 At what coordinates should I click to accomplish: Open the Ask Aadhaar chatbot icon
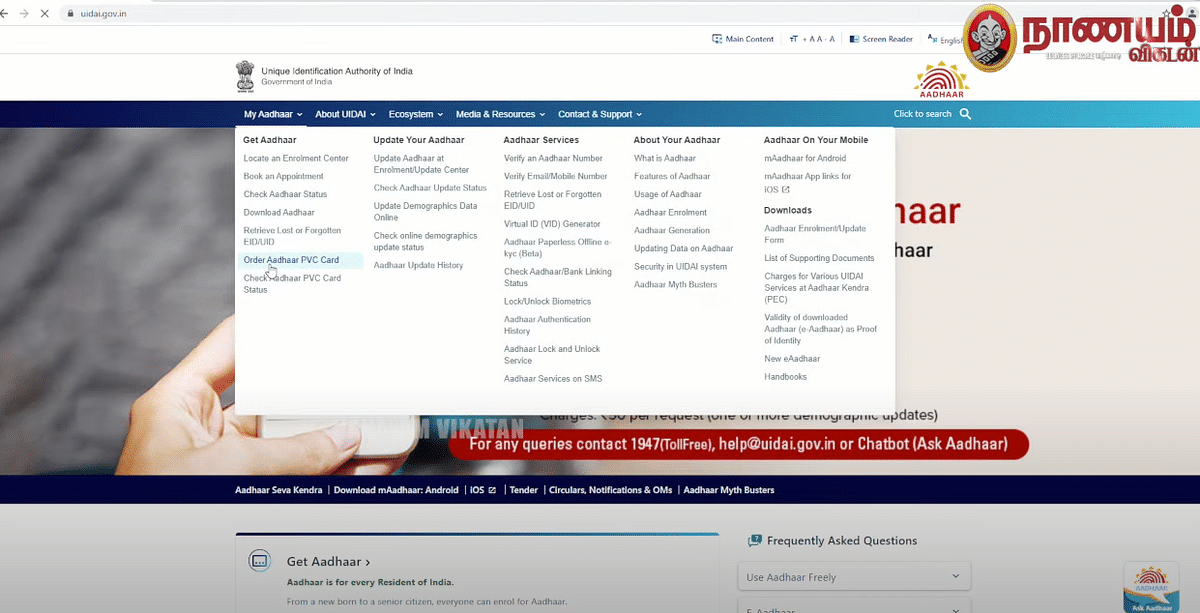[x=1150, y=588]
